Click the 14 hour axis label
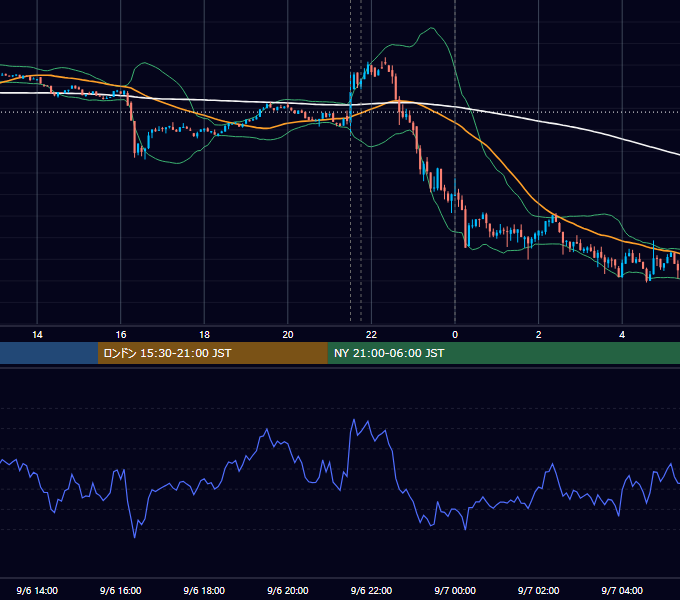The image size is (680, 600). coord(37,335)
